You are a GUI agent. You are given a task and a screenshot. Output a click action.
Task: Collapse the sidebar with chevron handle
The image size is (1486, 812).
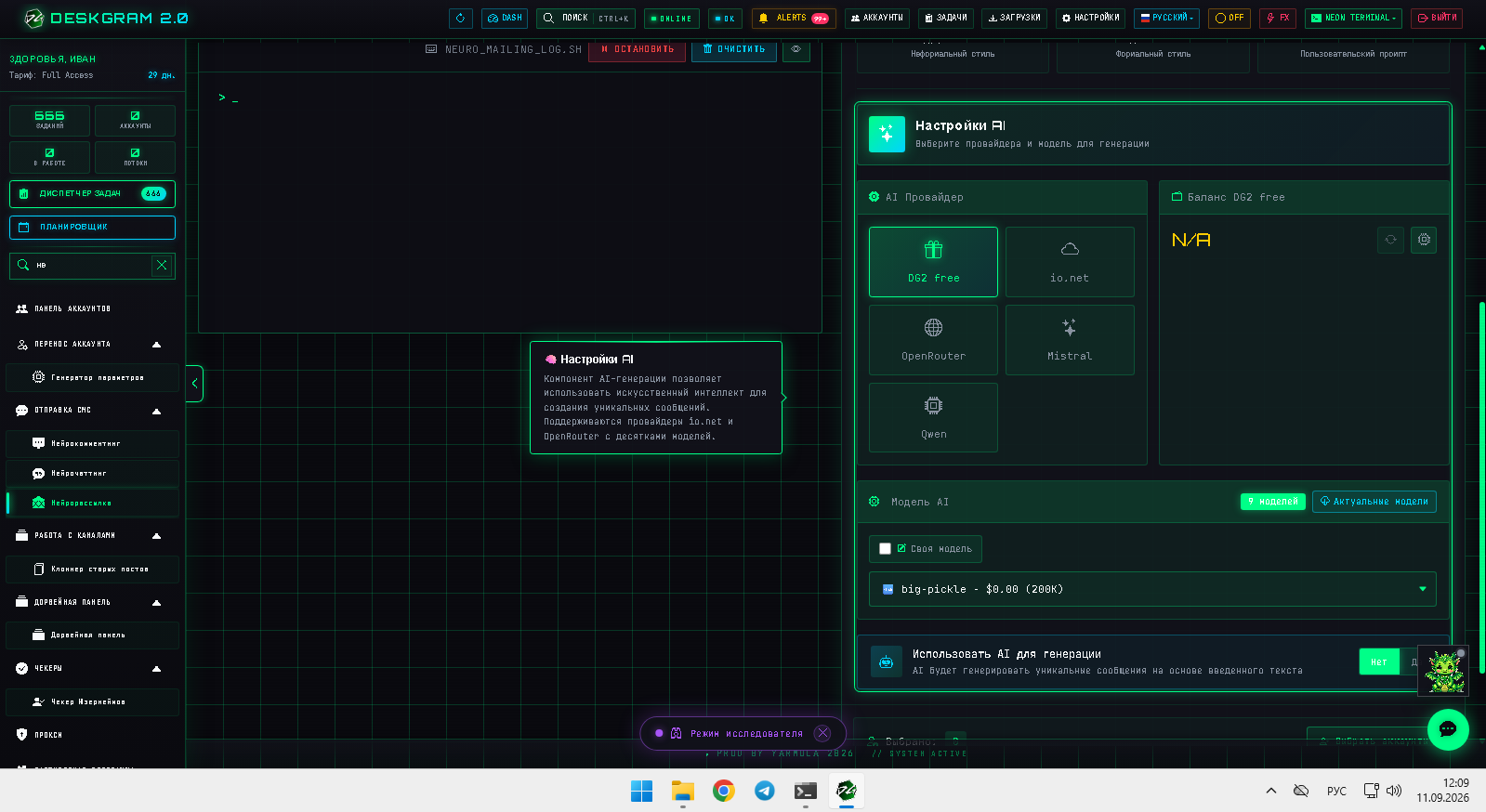point(194,383)
